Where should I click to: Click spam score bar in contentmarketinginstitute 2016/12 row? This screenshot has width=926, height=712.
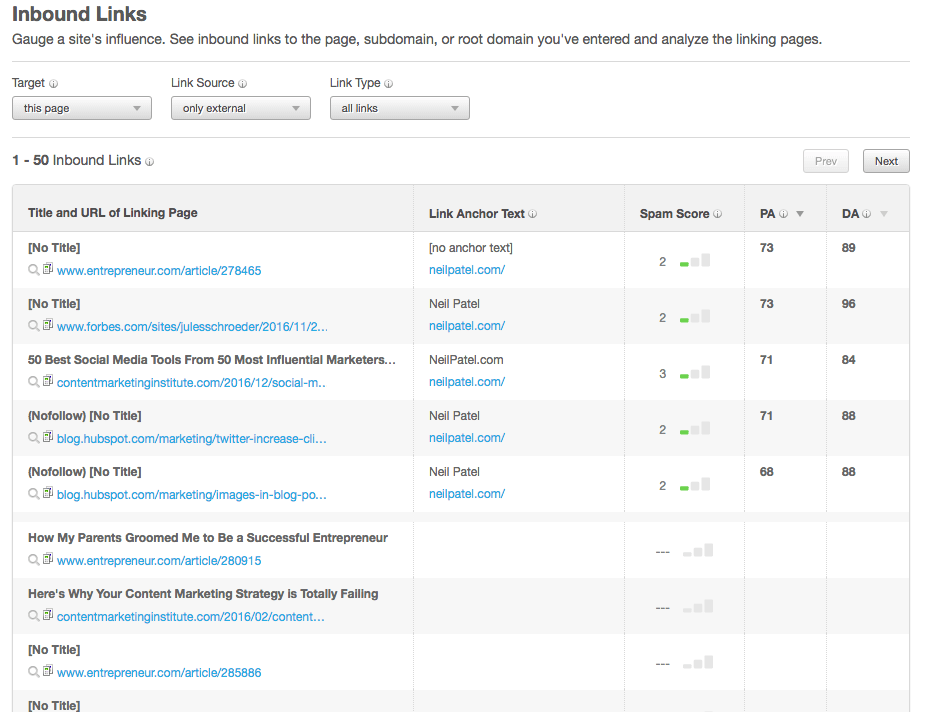[x=694, y=373]
